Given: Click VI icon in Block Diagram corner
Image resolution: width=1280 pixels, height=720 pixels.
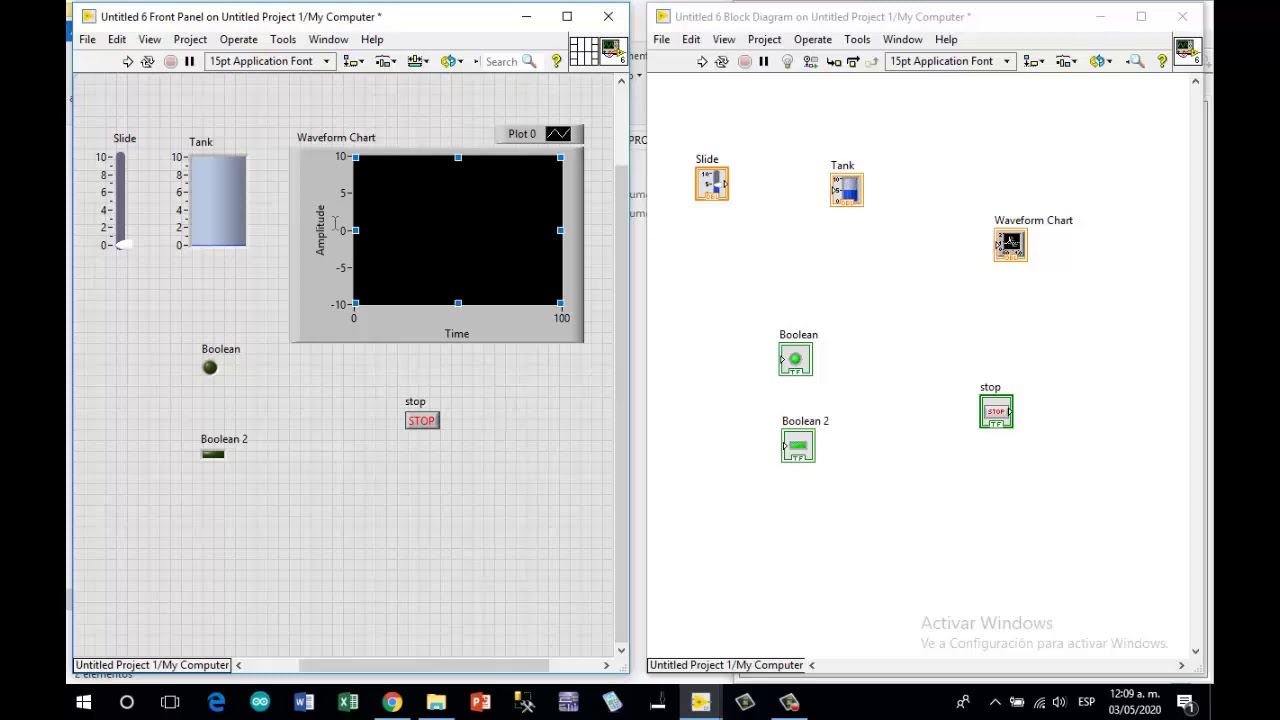Looking at the screenshot, I should pos(1188,51).
